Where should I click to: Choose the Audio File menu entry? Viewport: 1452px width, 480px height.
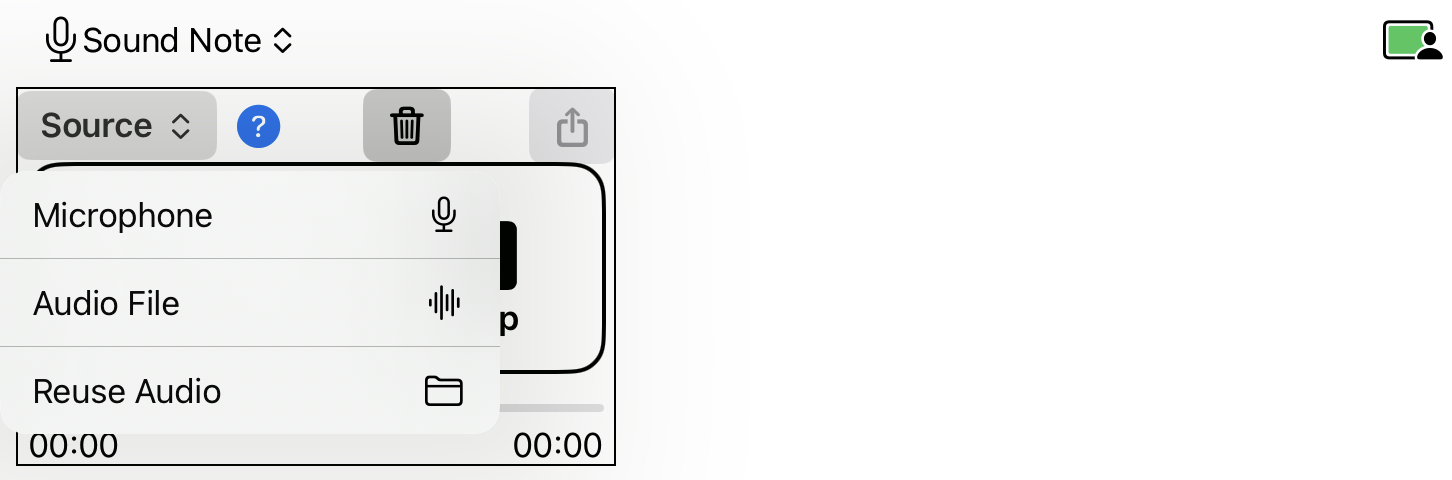pyautogui.click(x=250, y=303)
